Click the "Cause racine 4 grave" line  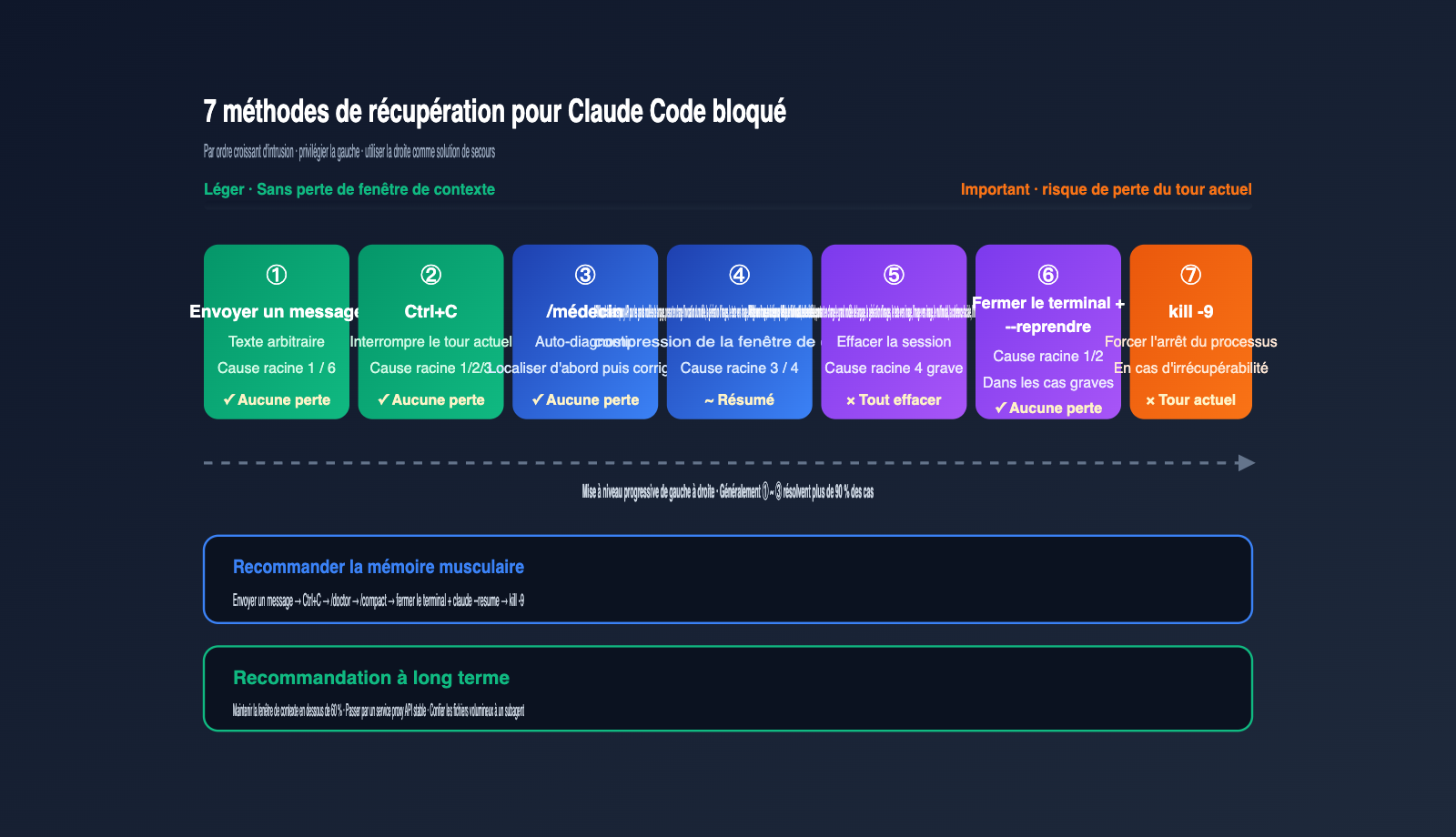[x=894, y=368]
